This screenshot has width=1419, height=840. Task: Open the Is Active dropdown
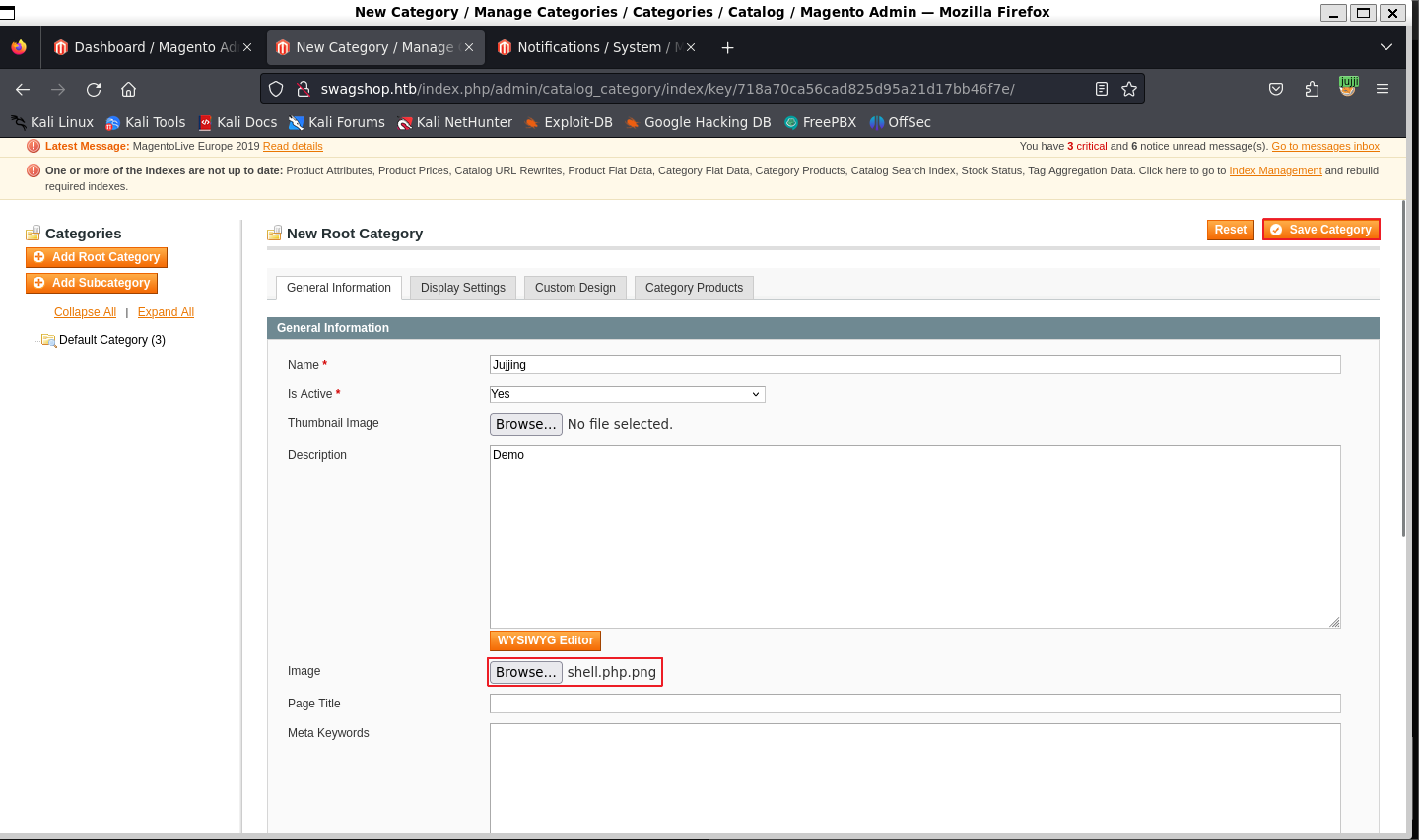coord(627,394)
